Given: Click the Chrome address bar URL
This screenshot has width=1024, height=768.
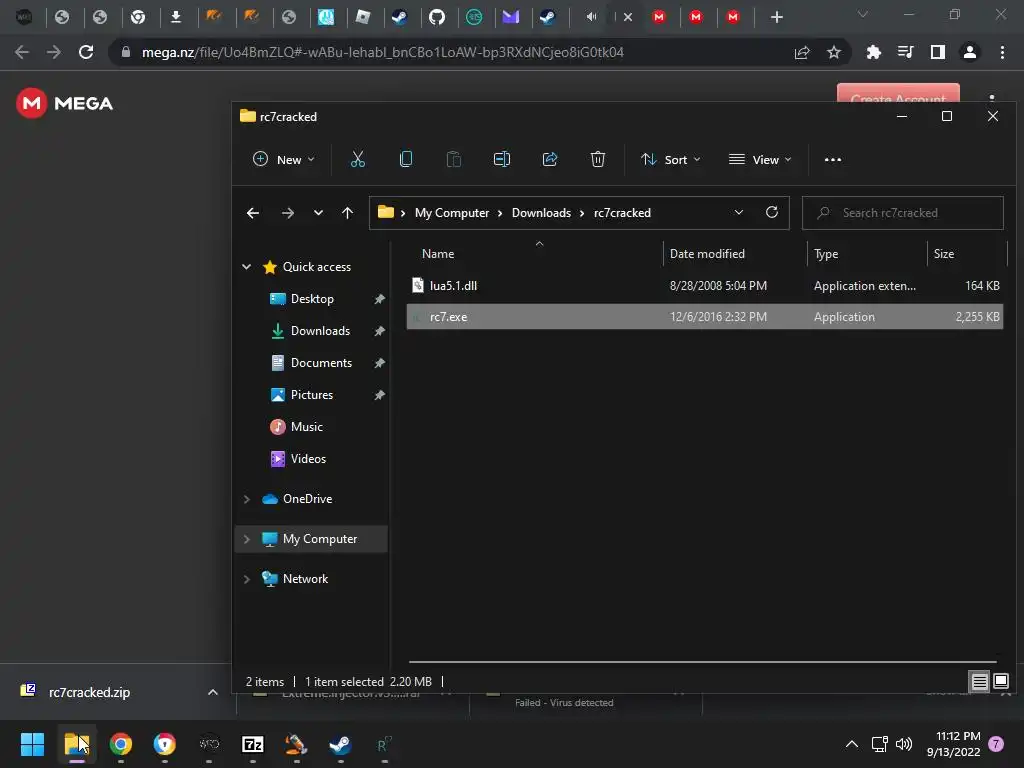Looking at the screenshot, I should point(382,52).
